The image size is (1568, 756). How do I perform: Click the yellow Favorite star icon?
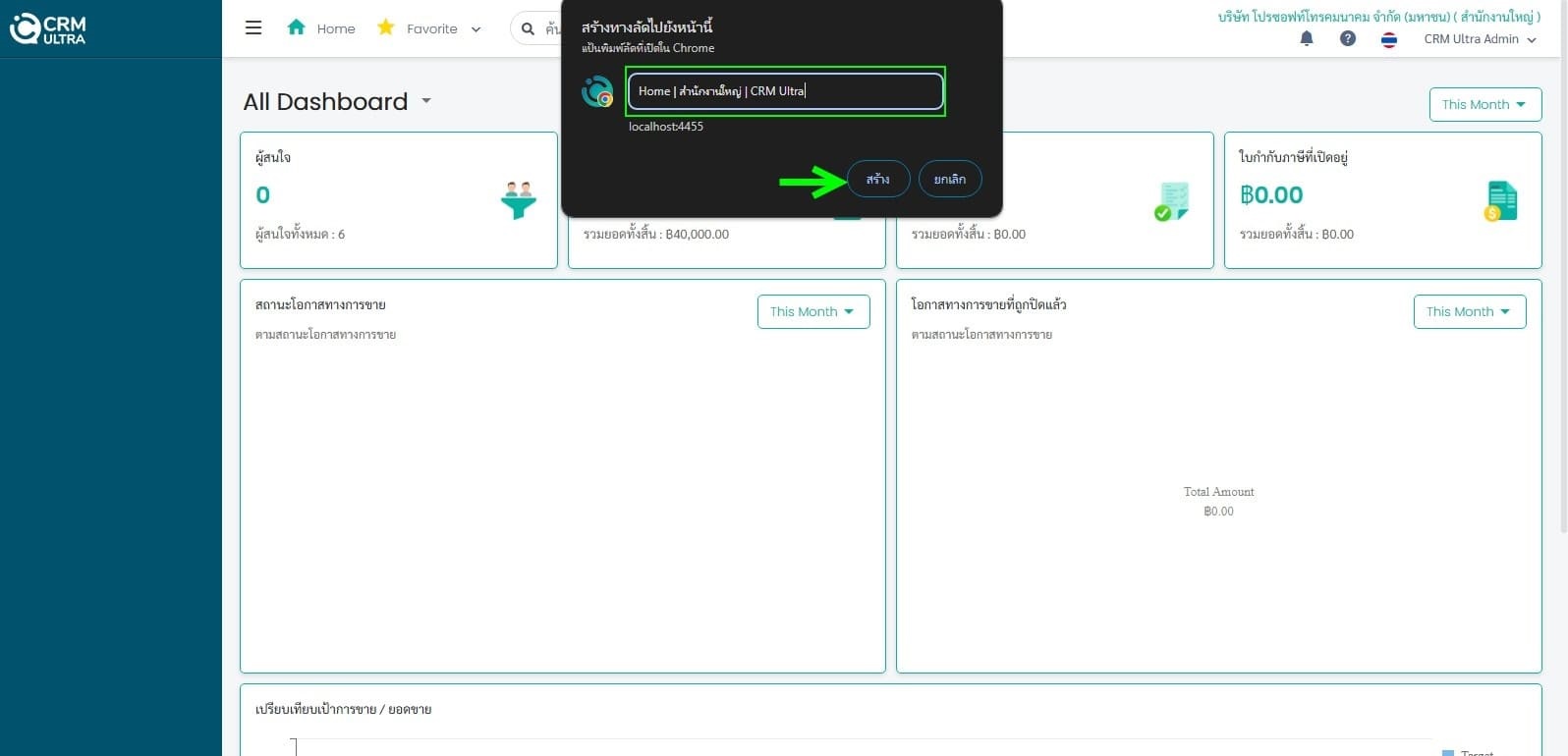pos(386,27)
